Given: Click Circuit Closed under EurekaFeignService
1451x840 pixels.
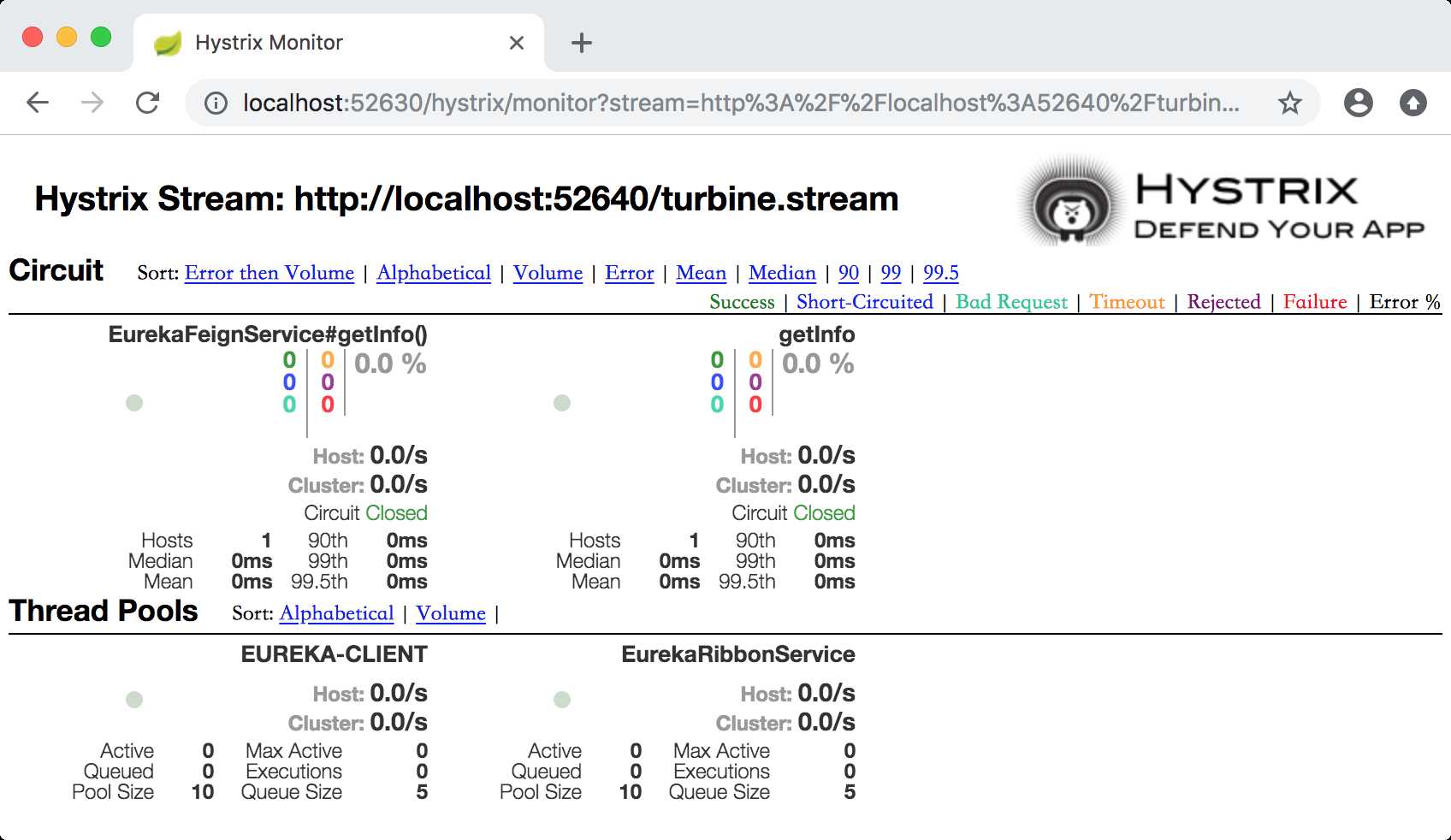Looking at the screenshot, I should [x=365, y=513].
